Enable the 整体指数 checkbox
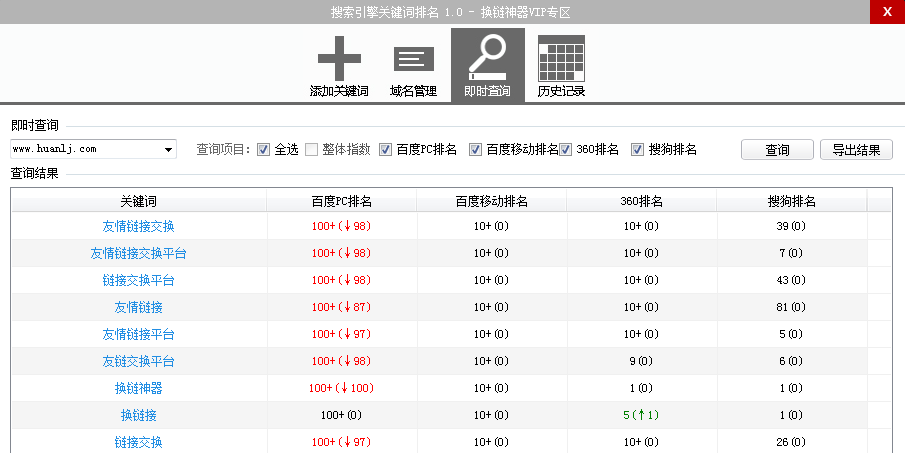 (311, 150)
